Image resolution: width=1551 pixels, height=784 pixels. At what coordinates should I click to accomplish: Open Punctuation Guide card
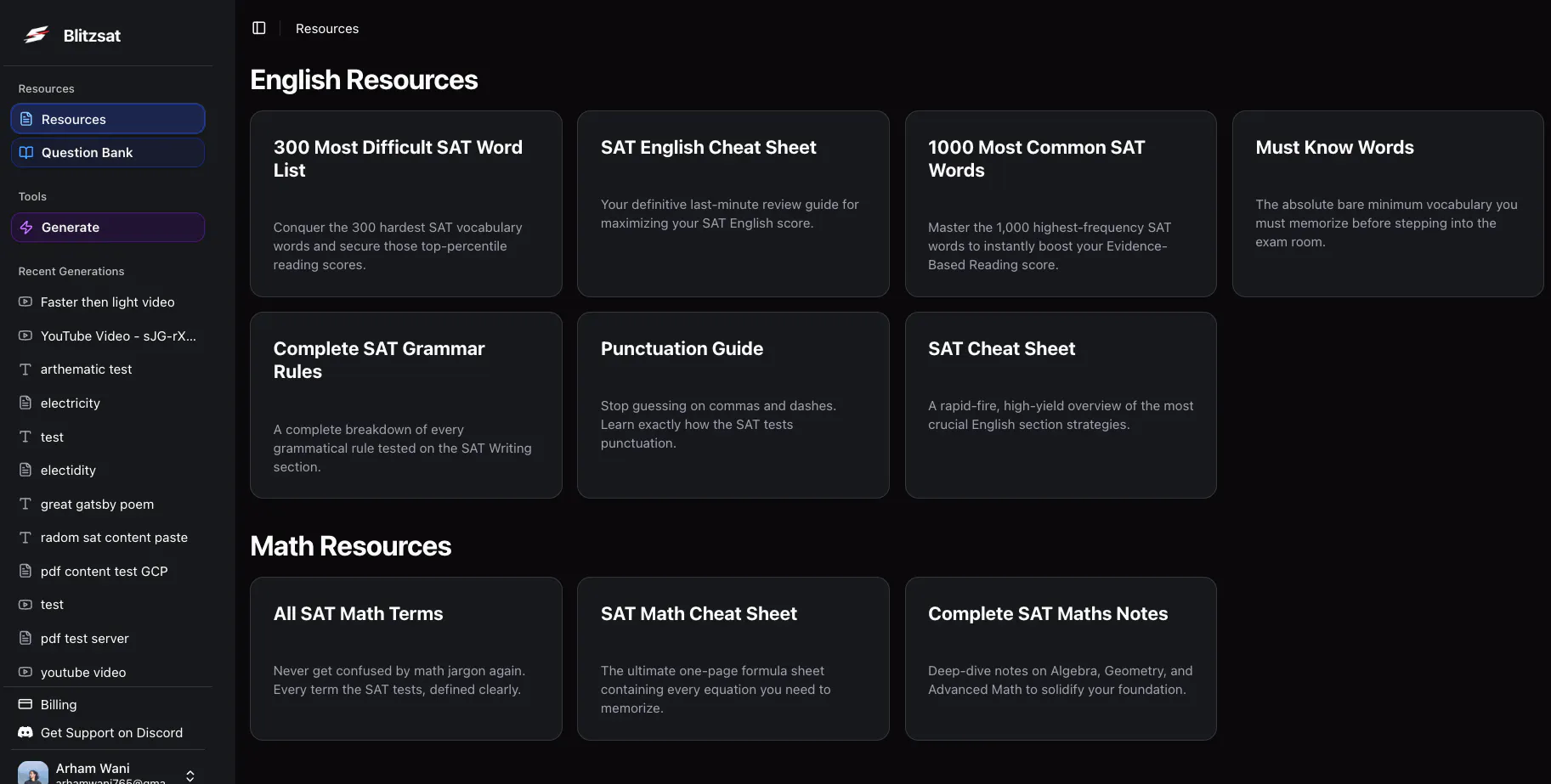coord(733,405)
